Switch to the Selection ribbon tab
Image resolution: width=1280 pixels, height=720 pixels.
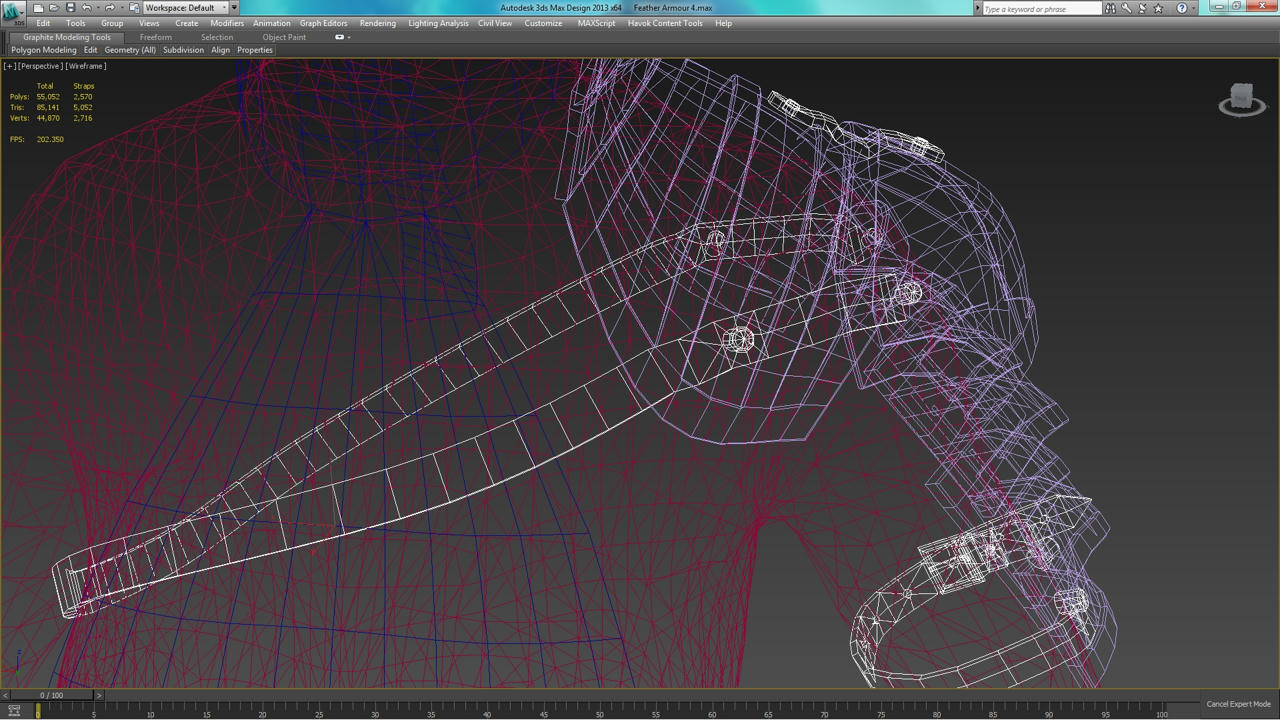(x=217, y=37)
